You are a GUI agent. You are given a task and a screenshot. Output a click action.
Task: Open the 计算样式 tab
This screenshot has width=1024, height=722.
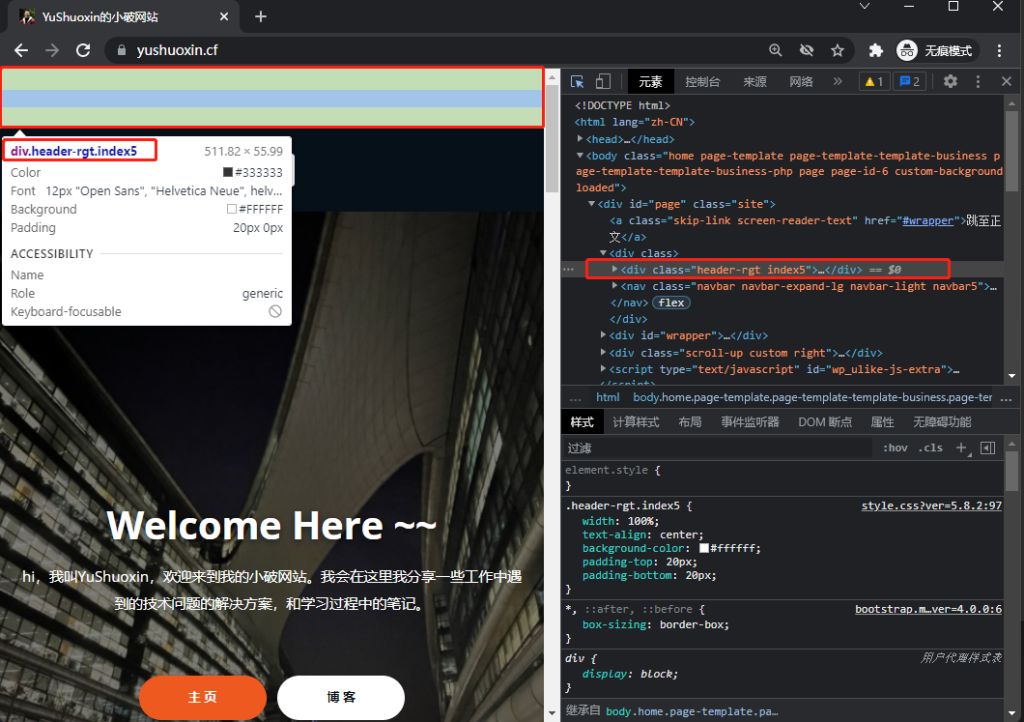coord(636,422)
